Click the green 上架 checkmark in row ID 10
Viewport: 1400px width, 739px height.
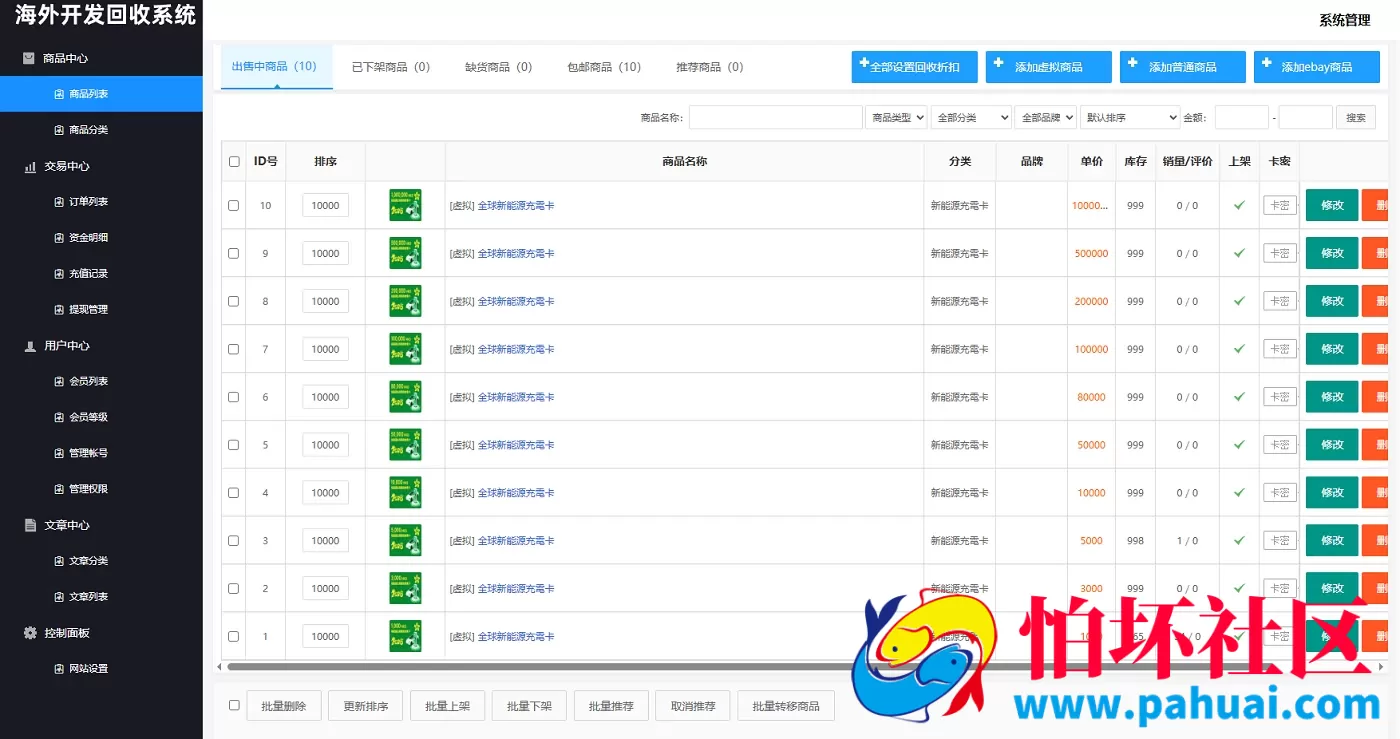click(1239, 205)
